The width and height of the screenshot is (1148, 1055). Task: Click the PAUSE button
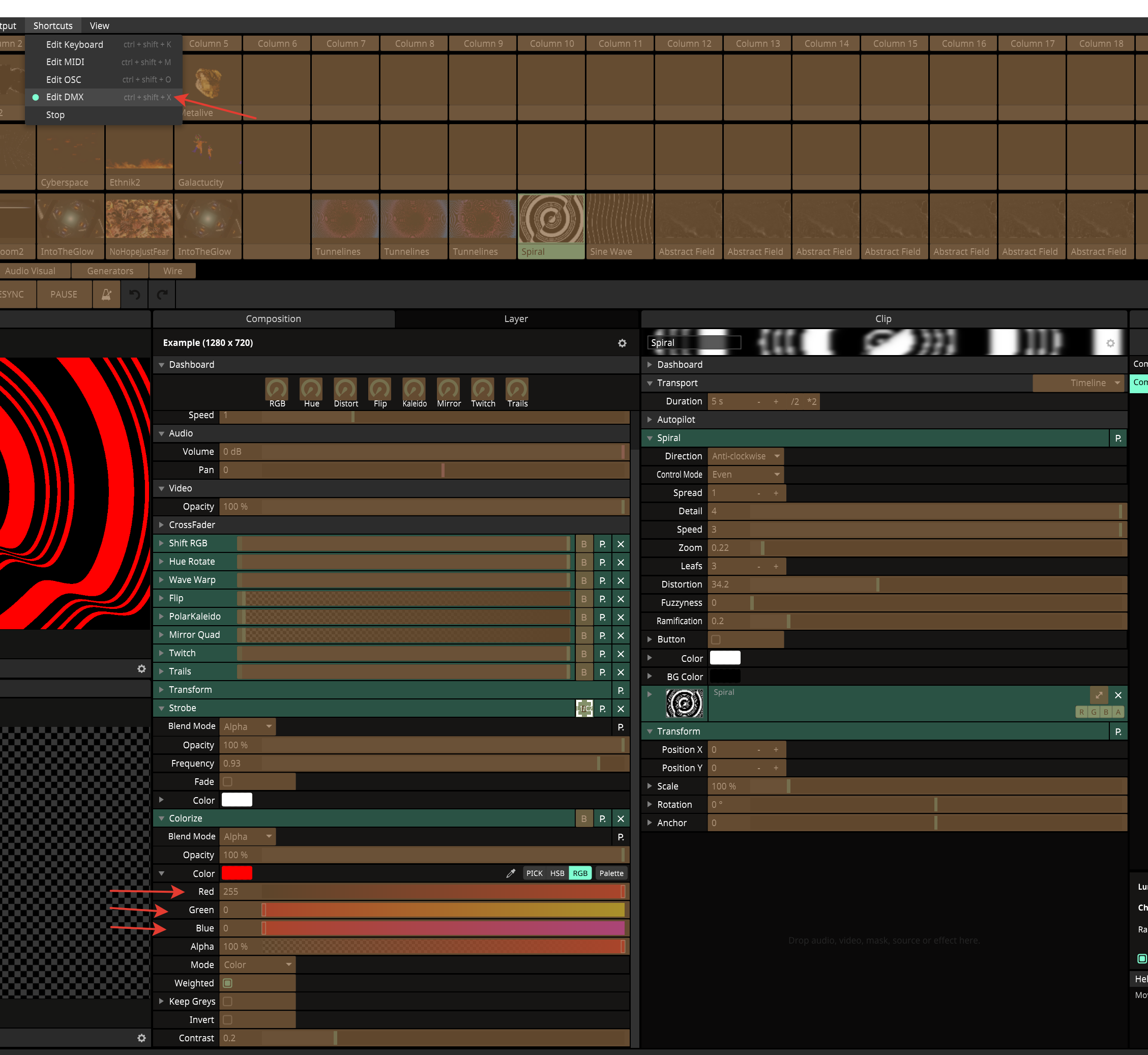64,295
